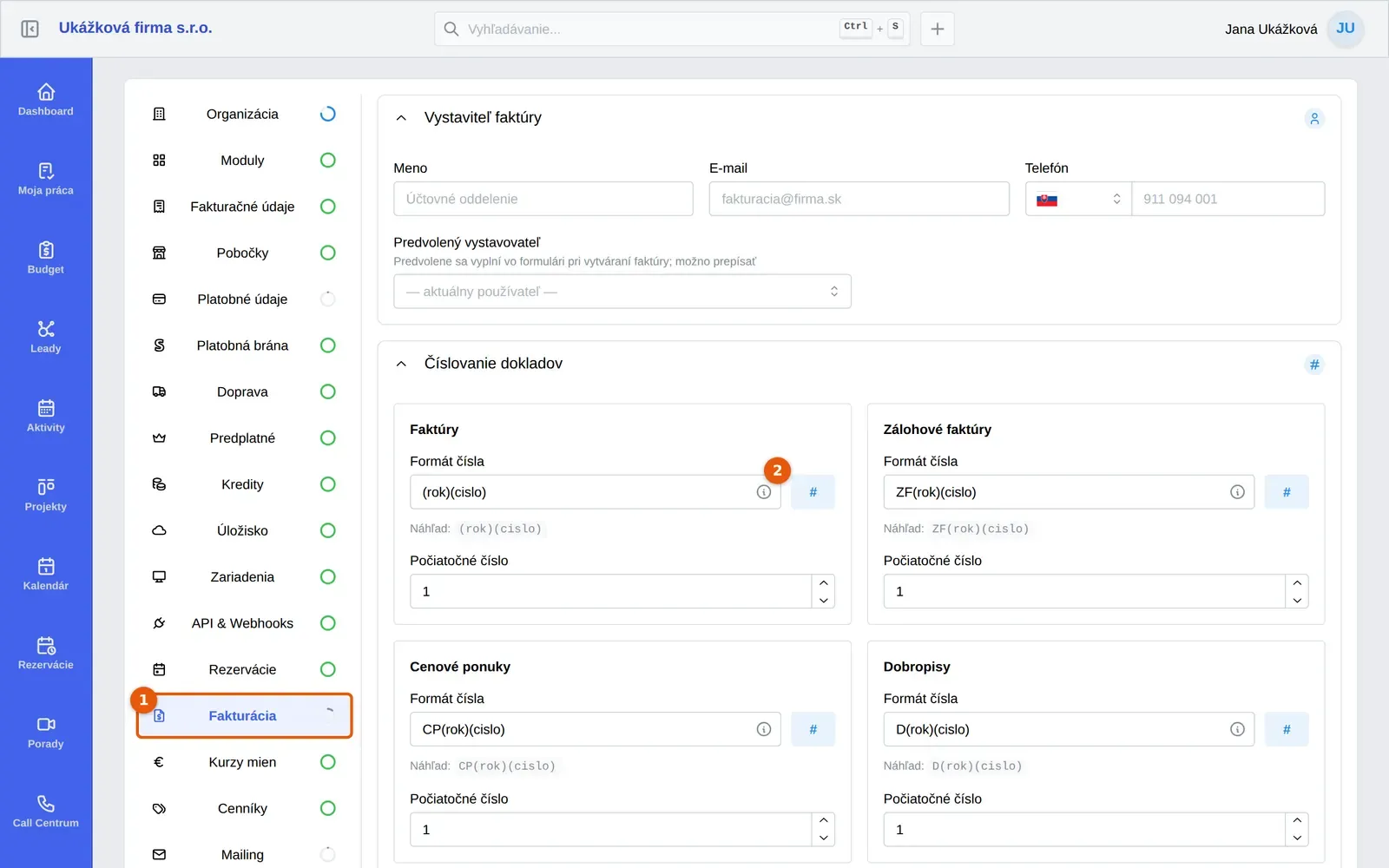Open Call Centrum phone module
Viewport: 1389px width, 868px height.
(46, 812)
